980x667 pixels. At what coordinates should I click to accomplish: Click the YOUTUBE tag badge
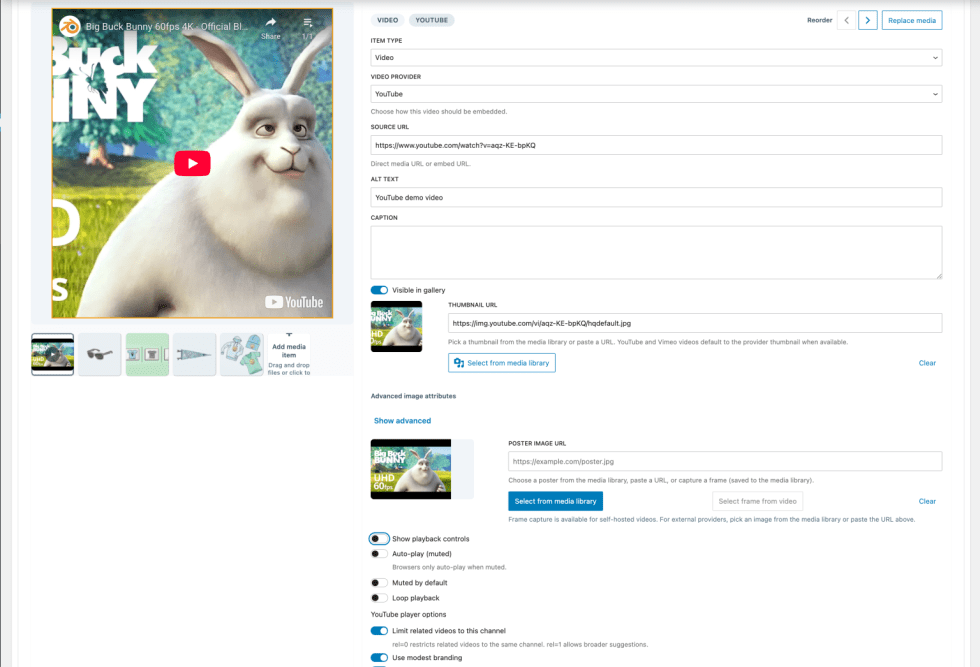coord(431,20)
